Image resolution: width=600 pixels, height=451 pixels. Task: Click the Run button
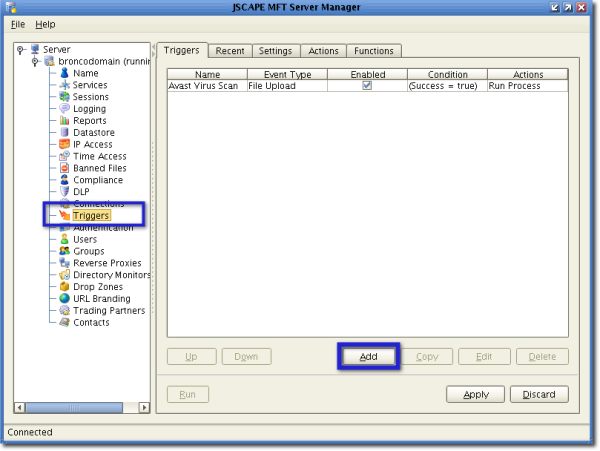point(188,394)
